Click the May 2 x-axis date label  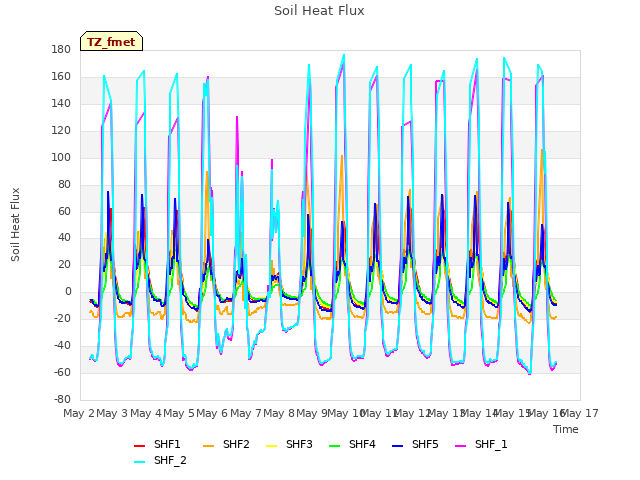point(79,413)
